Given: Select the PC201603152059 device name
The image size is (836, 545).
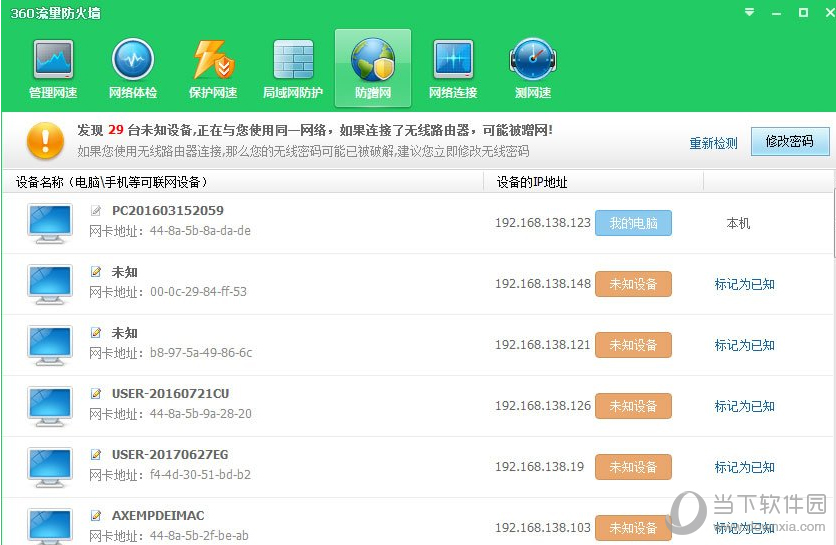Looking at the screenshot, I should coord(167,211).
